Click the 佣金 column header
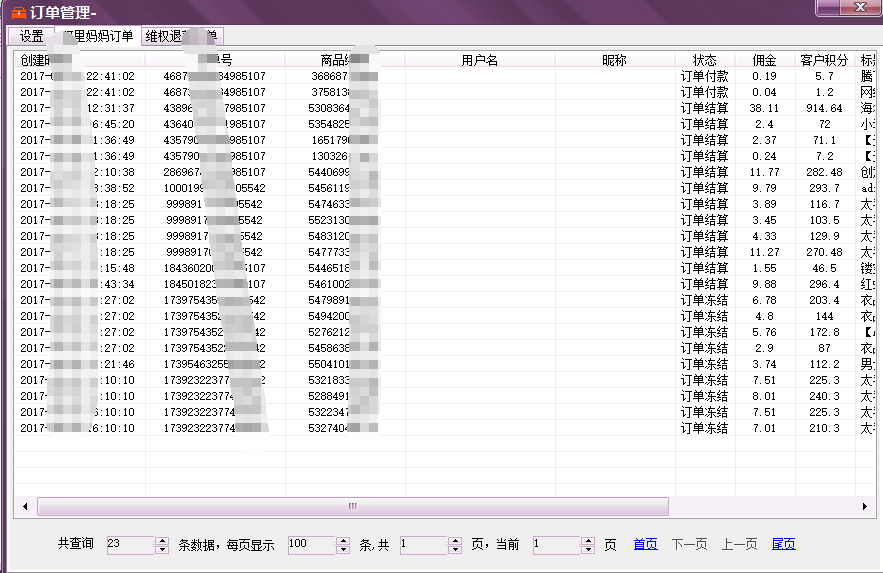883x573 pixels. pos(764,60)
